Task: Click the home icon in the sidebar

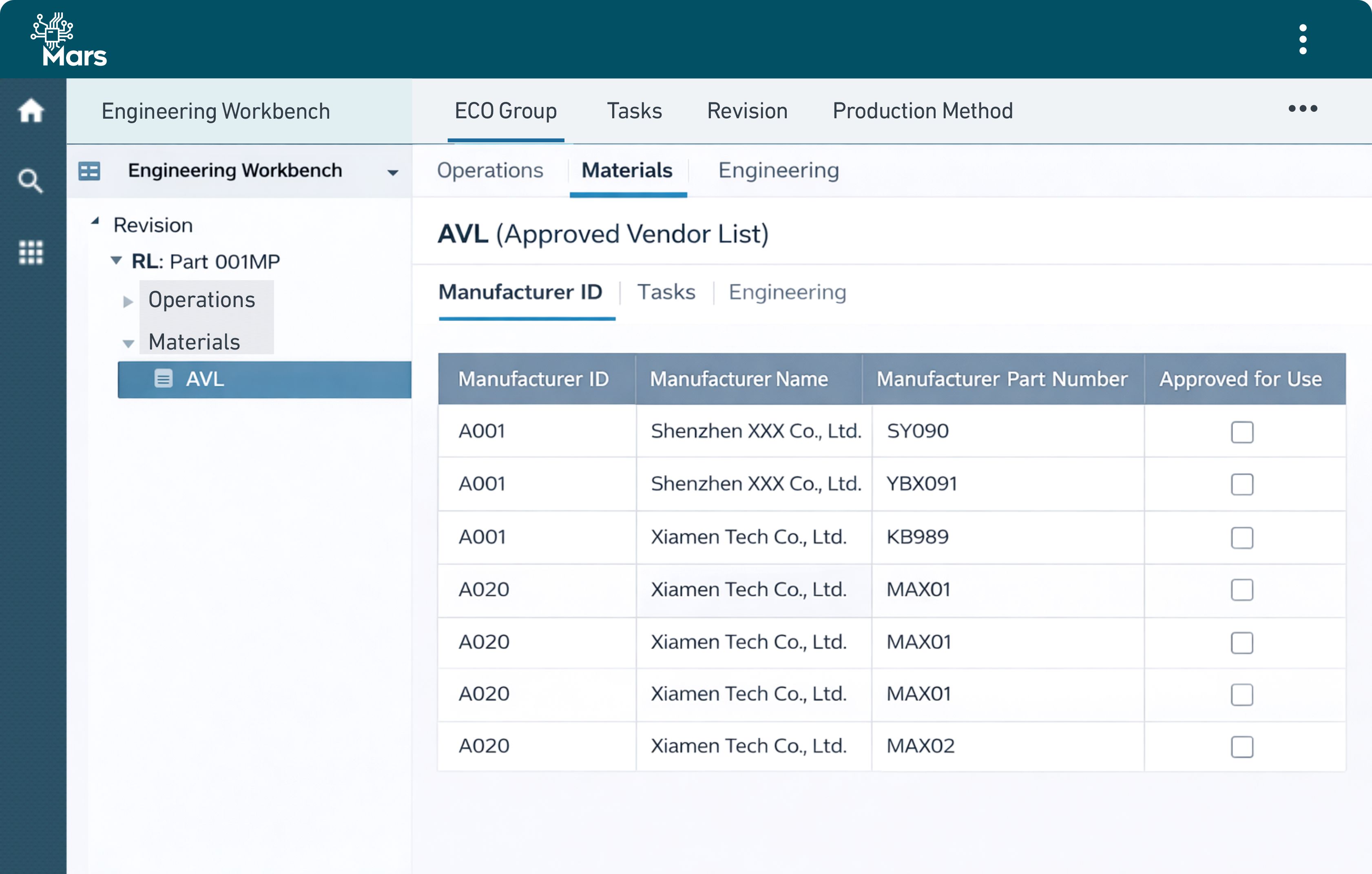Action: (x=32, y=112)
